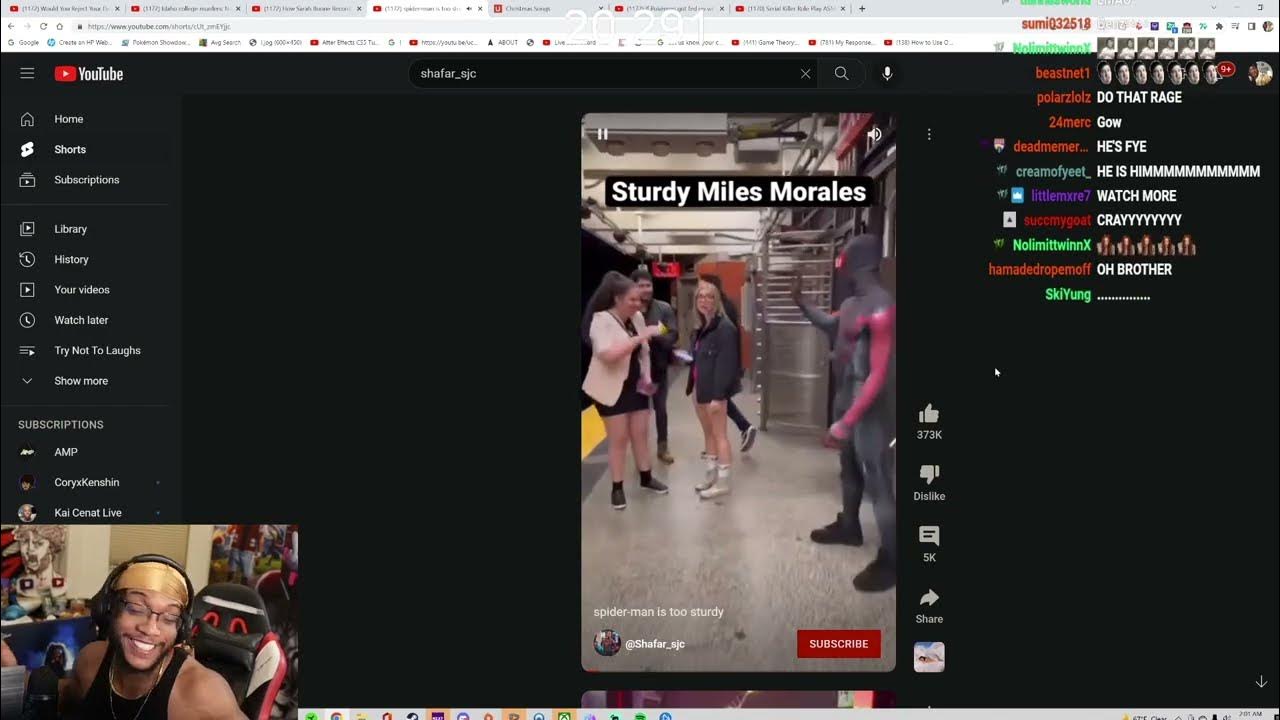Start voice search with microphone icon
1280x720 pixels.
(887, 73)
